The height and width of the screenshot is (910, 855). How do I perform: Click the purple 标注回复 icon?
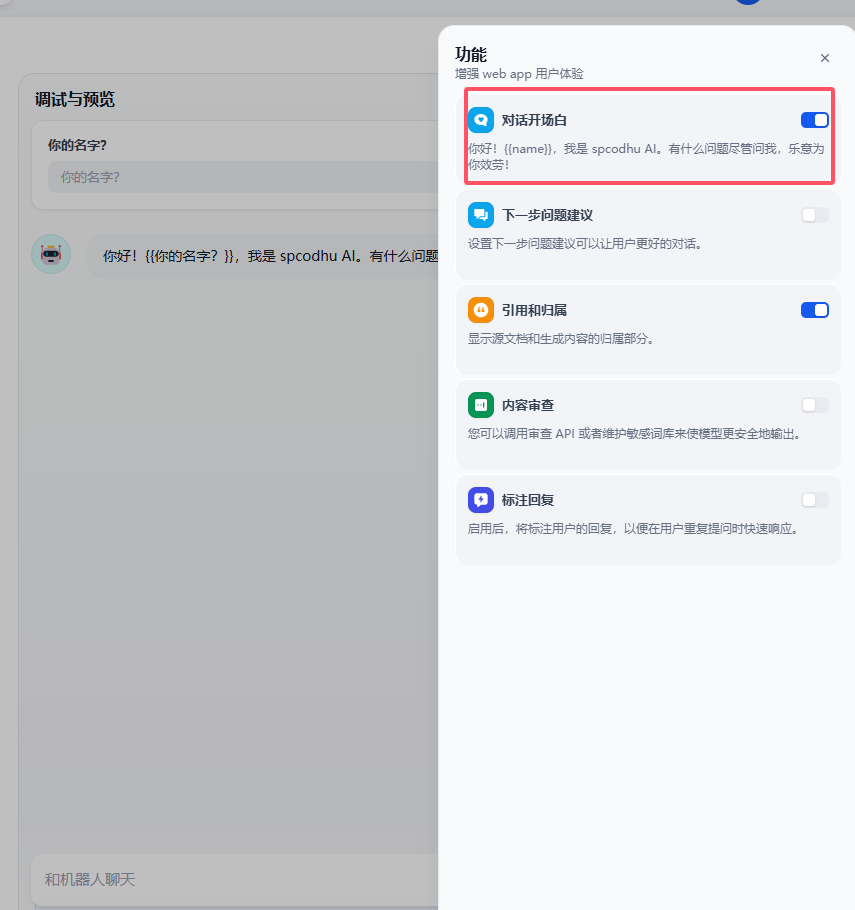coord(481,500)
